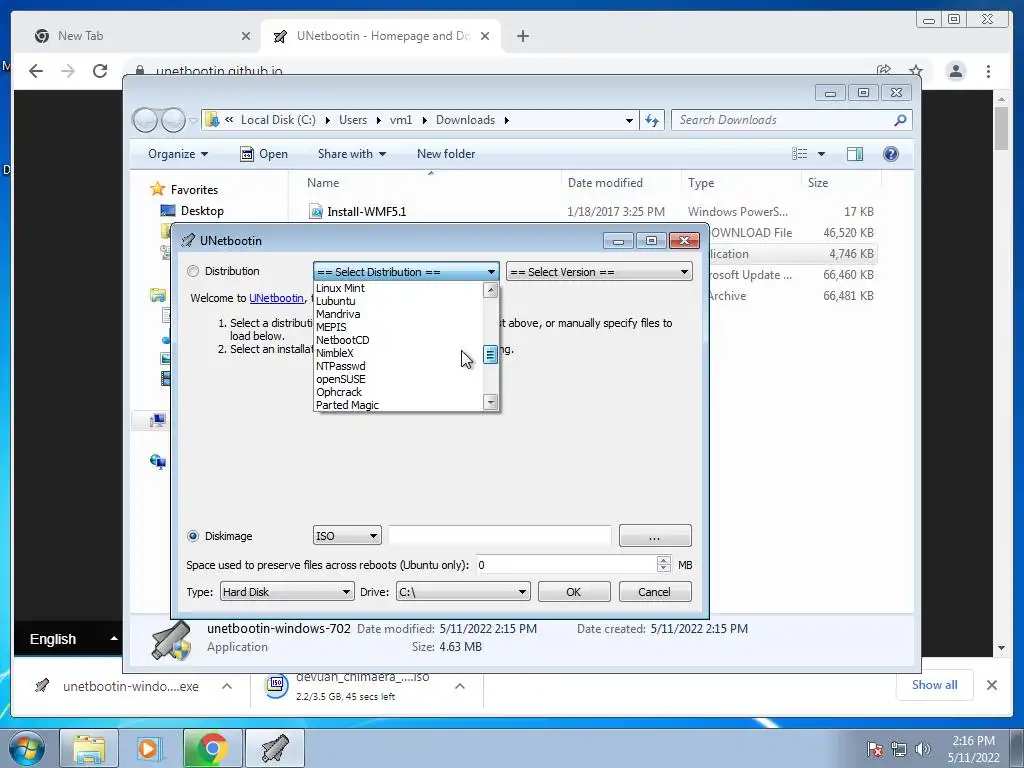The height and width of the screenshot is (768, 1024).
Task: Select Desktop in Favorites
Action: [202, 211]
